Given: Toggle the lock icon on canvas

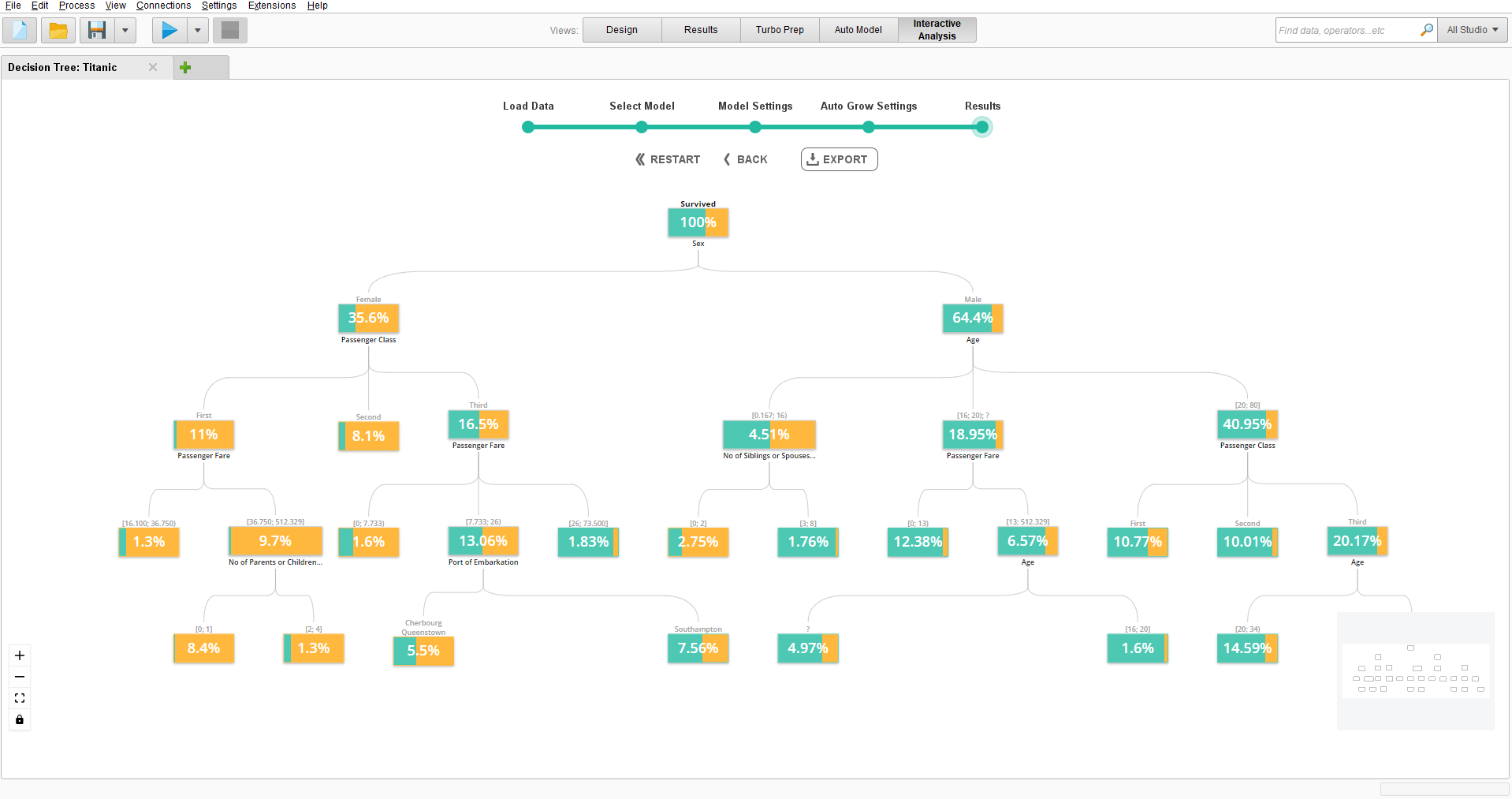Looking at the screenshot, I should click(x=20, y=719).
